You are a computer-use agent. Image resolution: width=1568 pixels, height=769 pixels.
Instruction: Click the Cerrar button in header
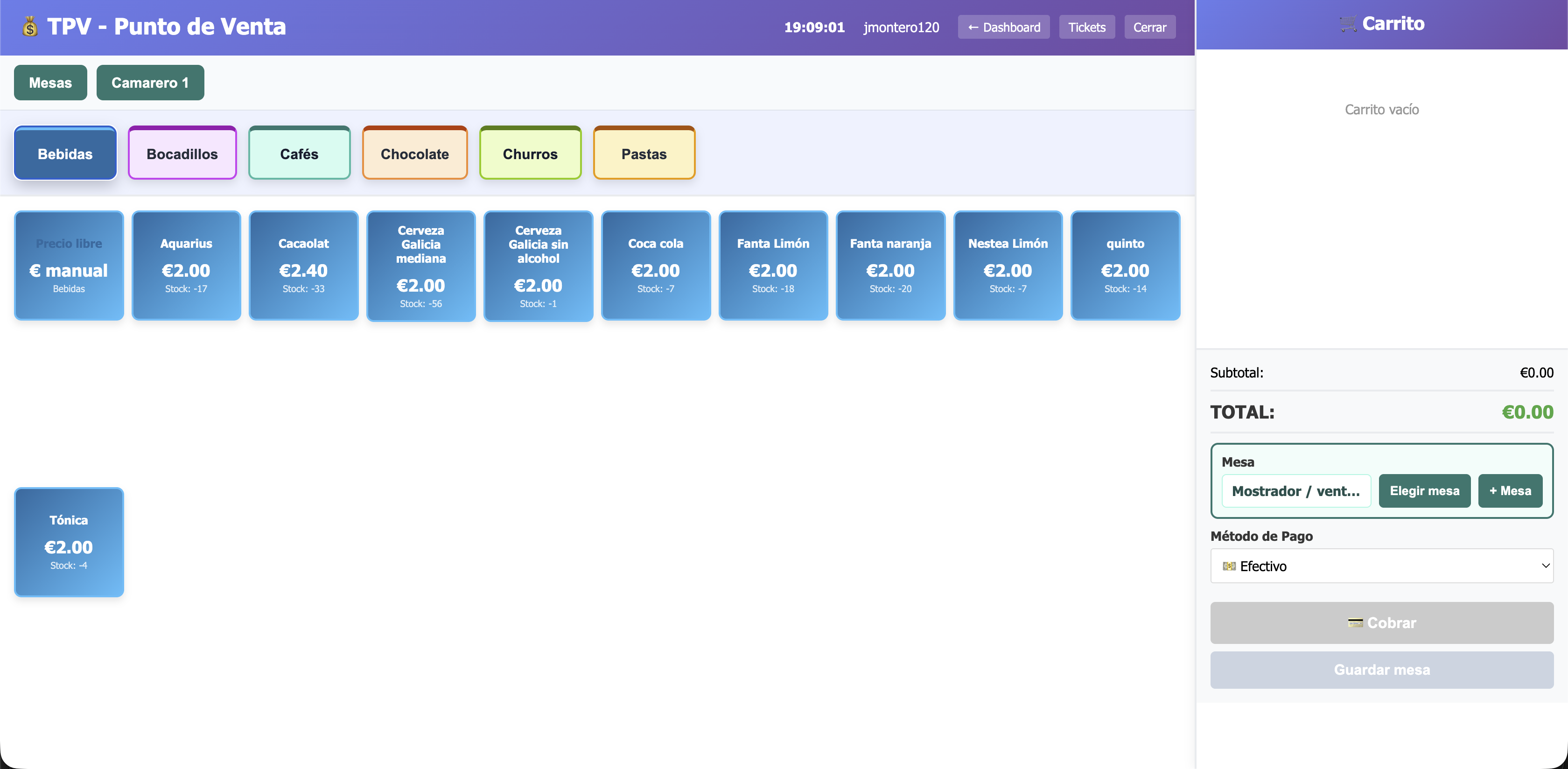coord(1149,27)
